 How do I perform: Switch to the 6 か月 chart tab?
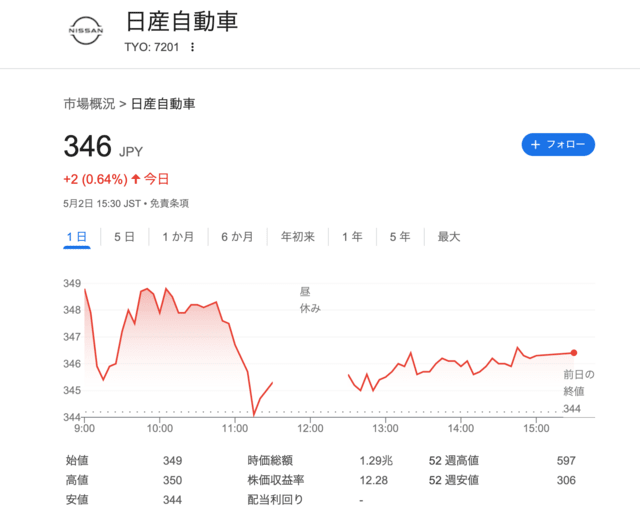tap(237, 237)
